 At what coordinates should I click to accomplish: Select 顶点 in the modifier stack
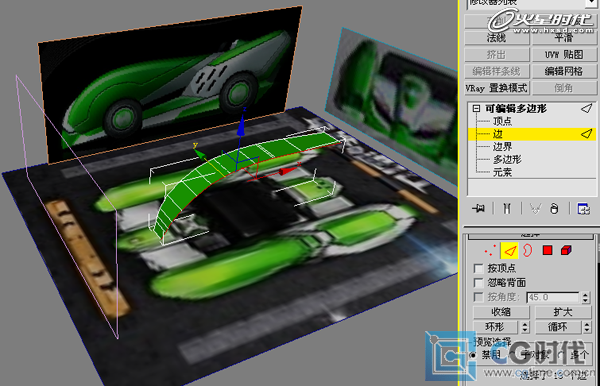(502, 121)
